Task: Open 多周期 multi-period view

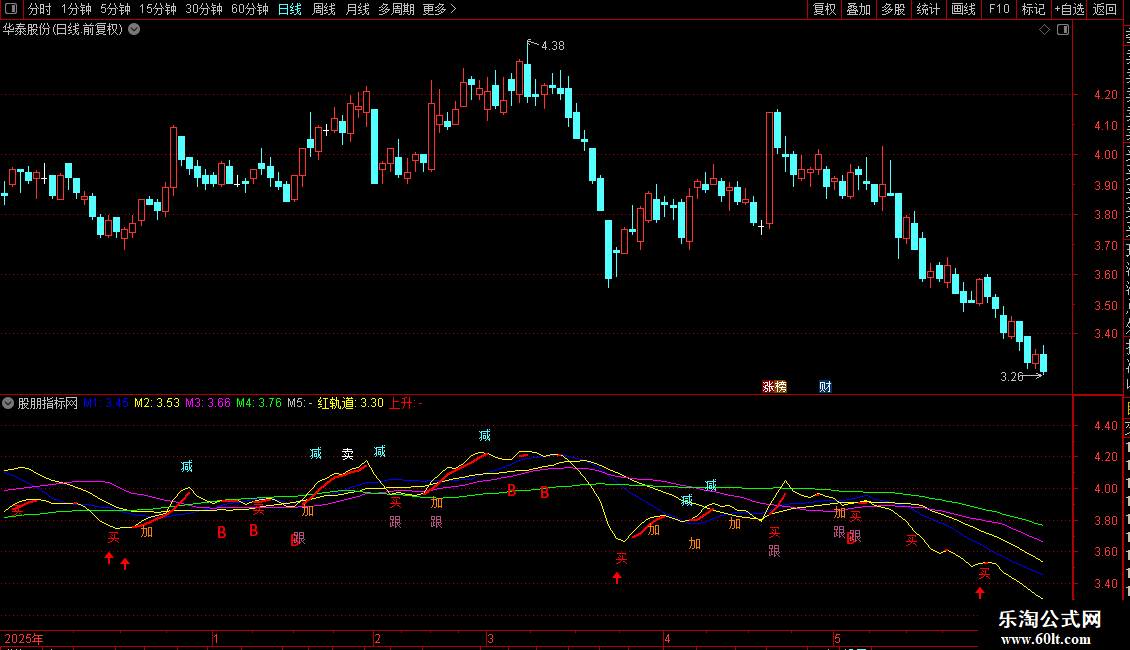Action: pos(396,9)
